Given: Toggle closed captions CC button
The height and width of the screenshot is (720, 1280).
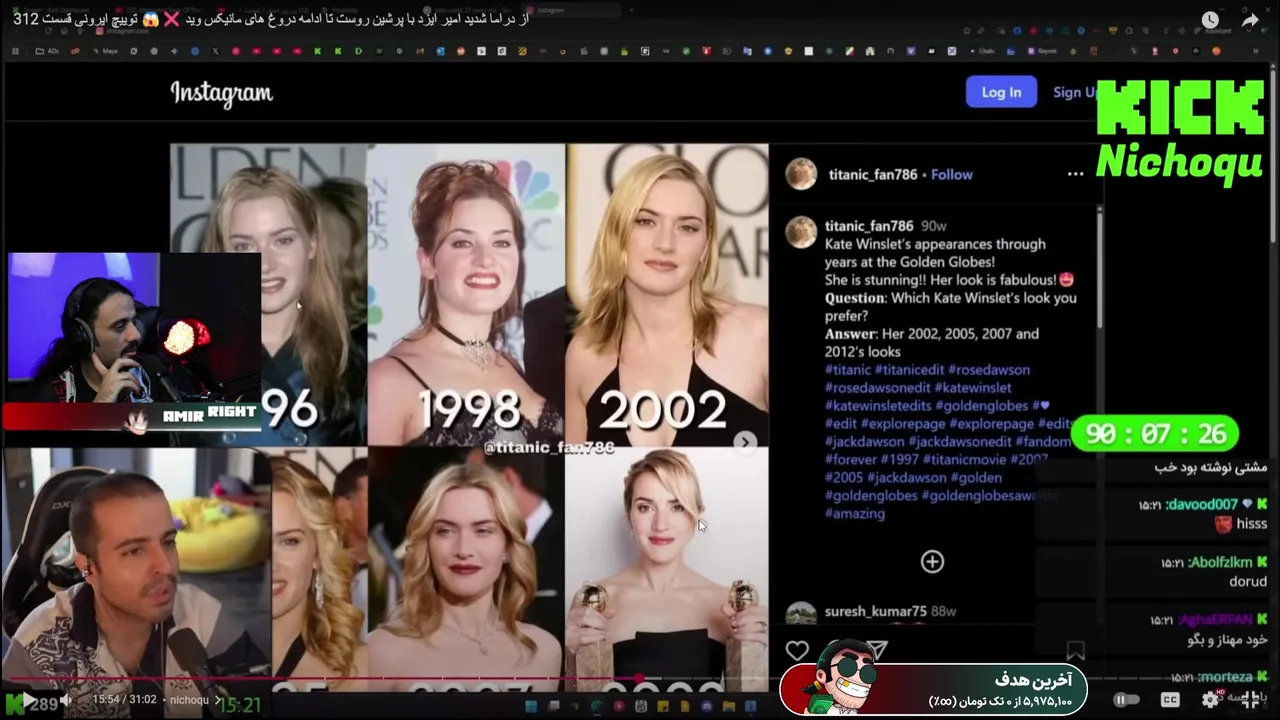Looking at the screenshot, I should point(1169,700).
